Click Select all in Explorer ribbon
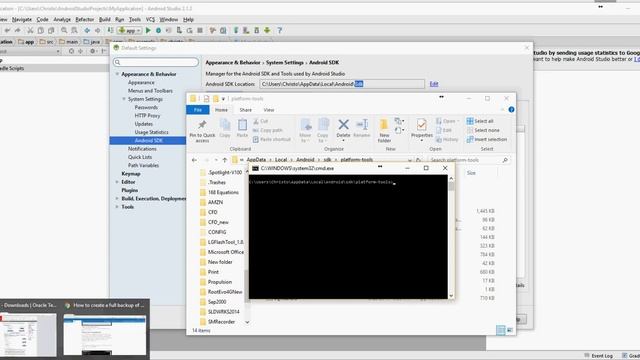Image resolution: width=640 pixels, height=360 pixels. point(480,121)
